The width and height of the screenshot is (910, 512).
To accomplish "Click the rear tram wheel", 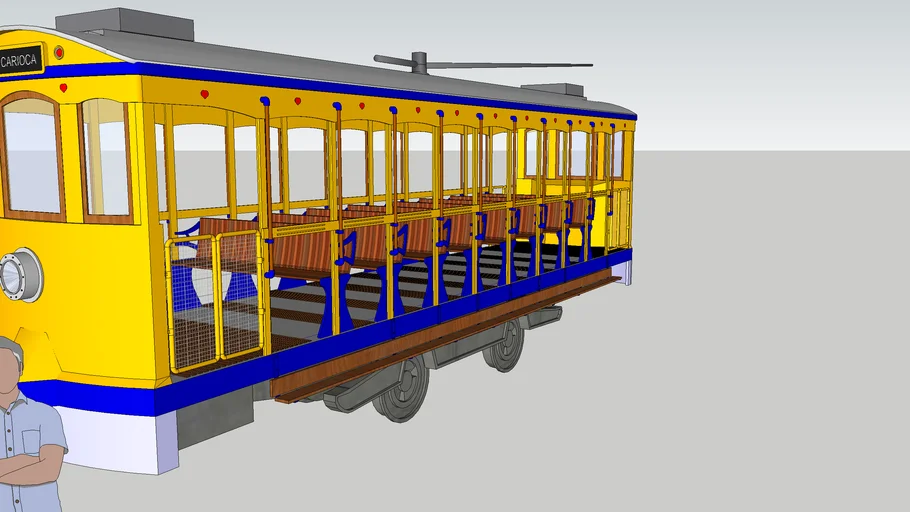I will [505, 345].
